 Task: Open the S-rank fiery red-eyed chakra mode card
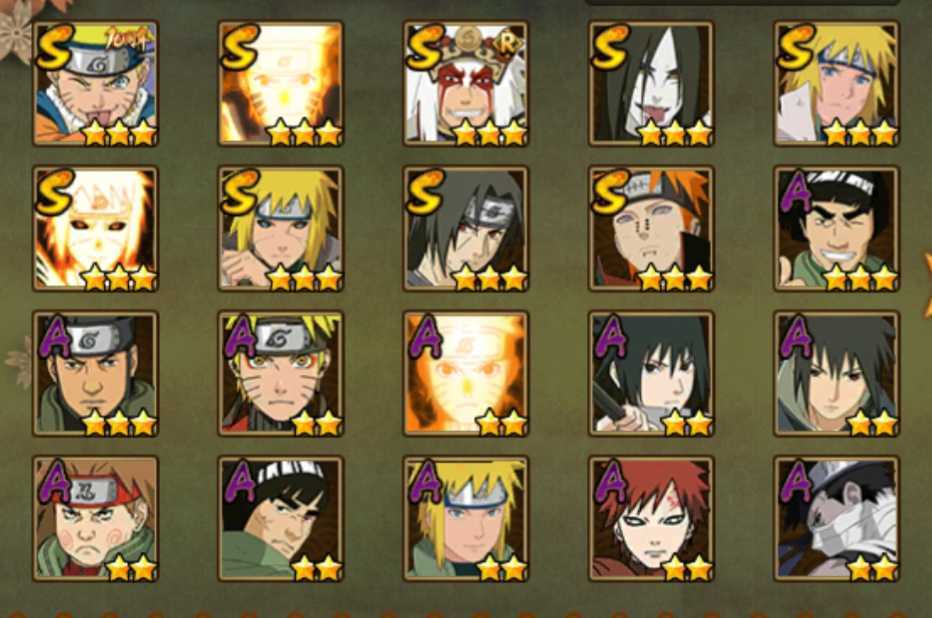96,229
